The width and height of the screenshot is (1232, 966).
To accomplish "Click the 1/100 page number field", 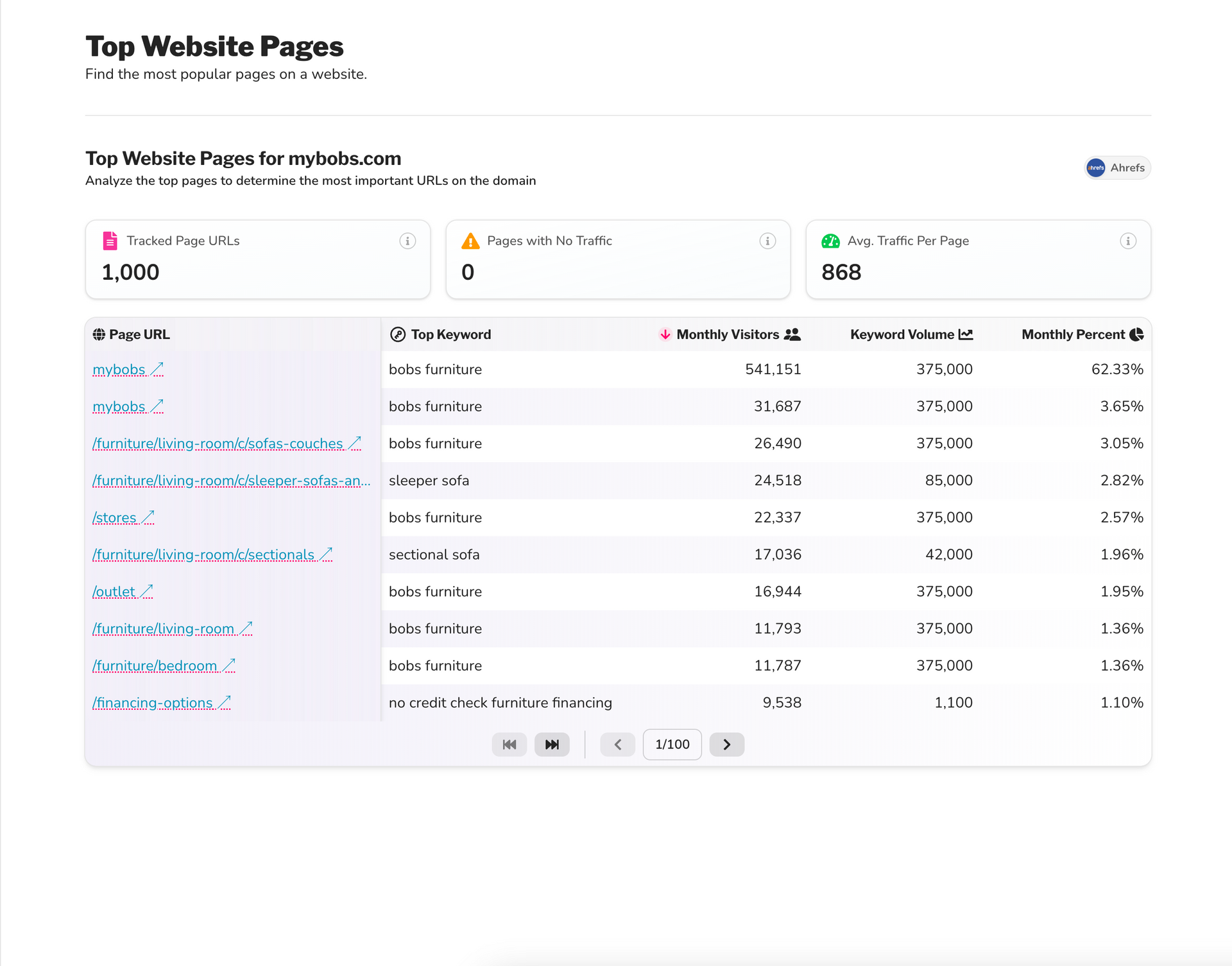I will pyautogui.click(x=672, y=745).
